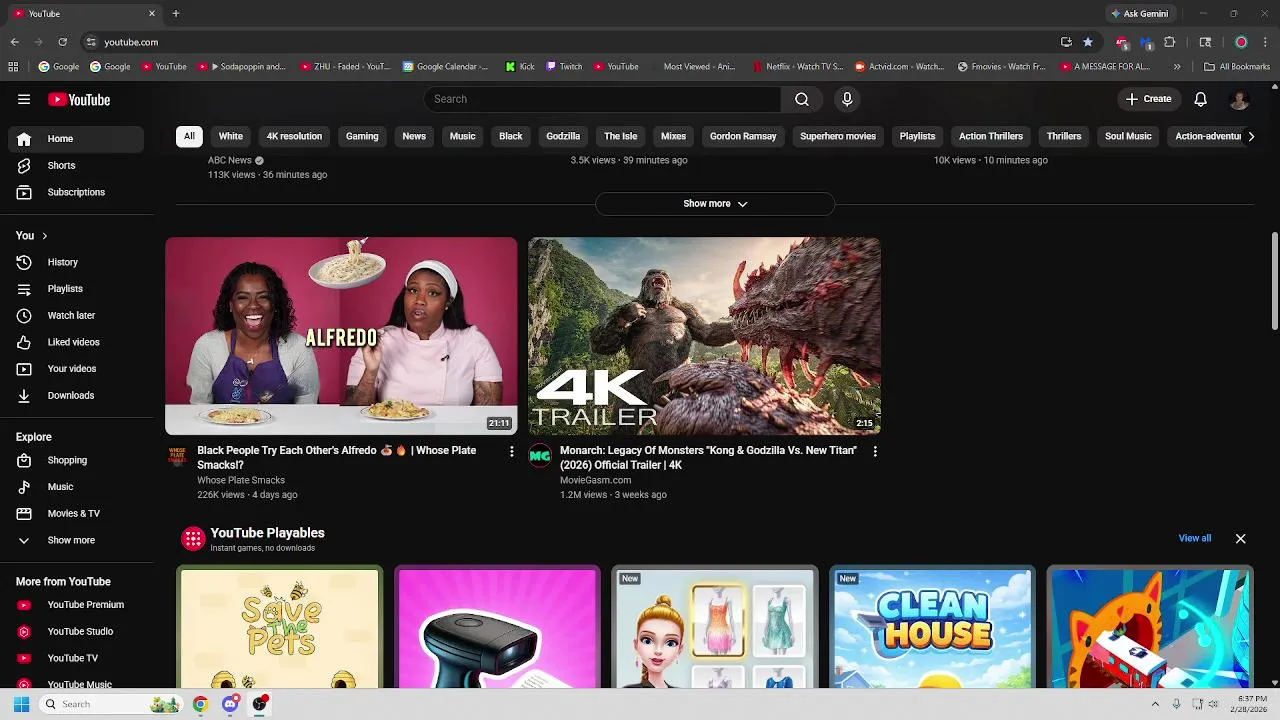Show next filter chips with arrow
1280x720 pixels.
click(x=1250, y=136)
